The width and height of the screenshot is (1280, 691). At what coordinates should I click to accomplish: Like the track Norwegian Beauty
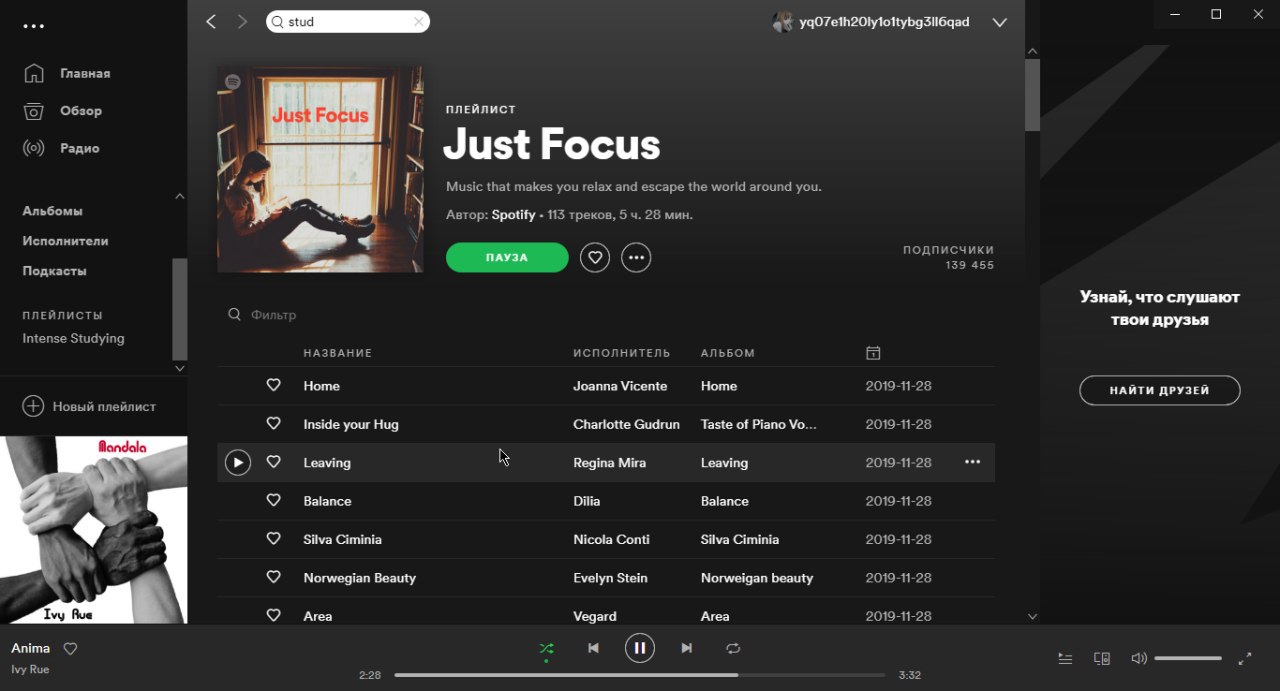pos(273,577)
